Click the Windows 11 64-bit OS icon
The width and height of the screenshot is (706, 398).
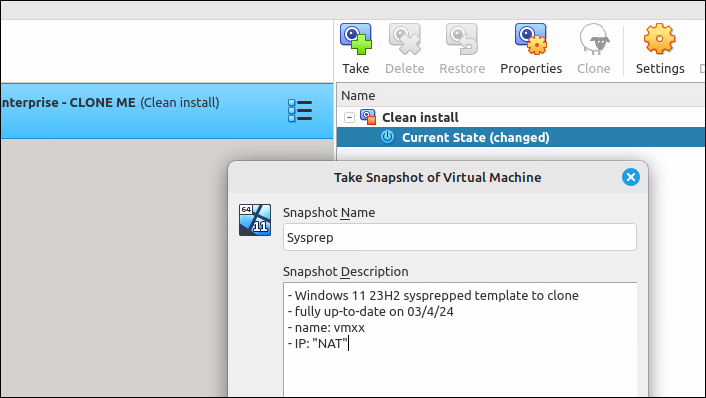pyautogui.click(x=255, y=220)
